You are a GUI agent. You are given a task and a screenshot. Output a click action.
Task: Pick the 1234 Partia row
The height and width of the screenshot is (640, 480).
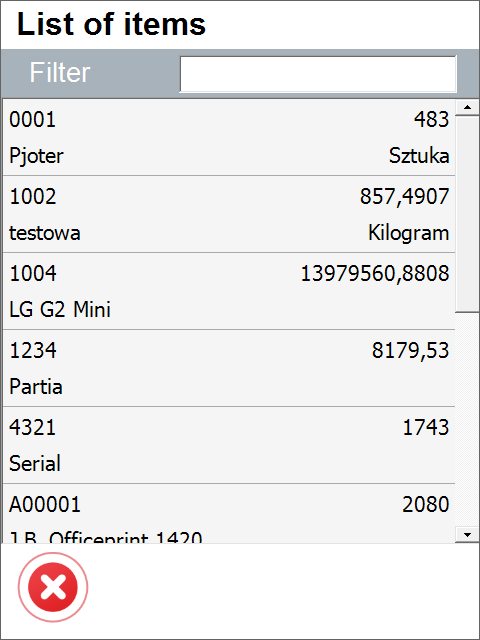pos(229,368)
